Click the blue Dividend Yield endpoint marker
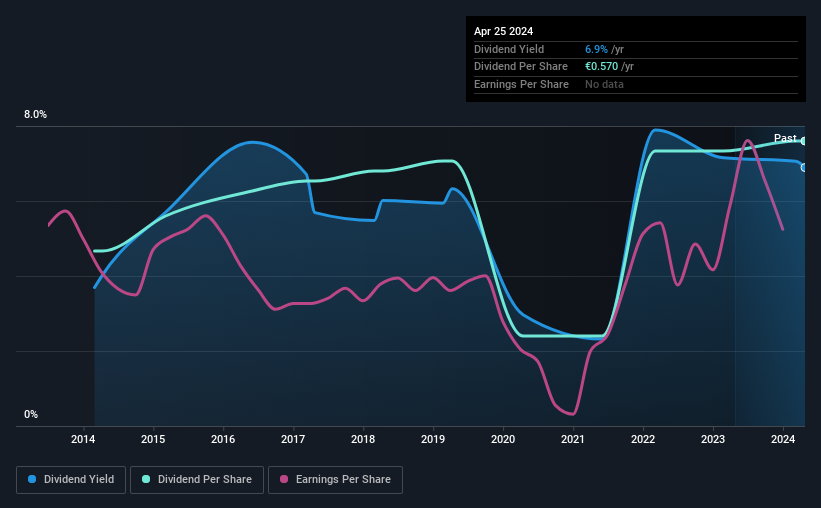Screen dimensions: 821x508 point(804,168)
